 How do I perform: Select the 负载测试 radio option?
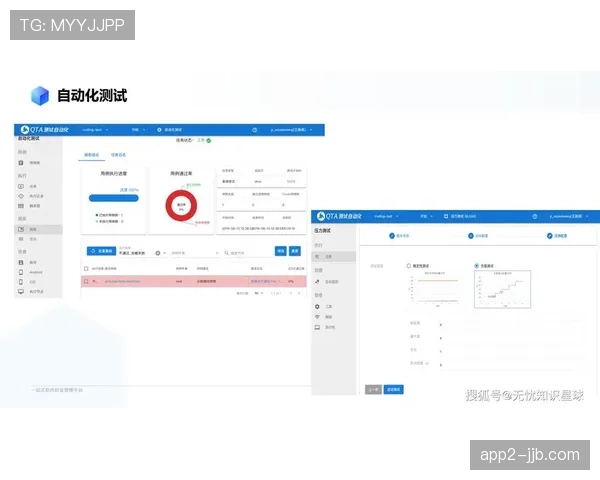(476, 266)
